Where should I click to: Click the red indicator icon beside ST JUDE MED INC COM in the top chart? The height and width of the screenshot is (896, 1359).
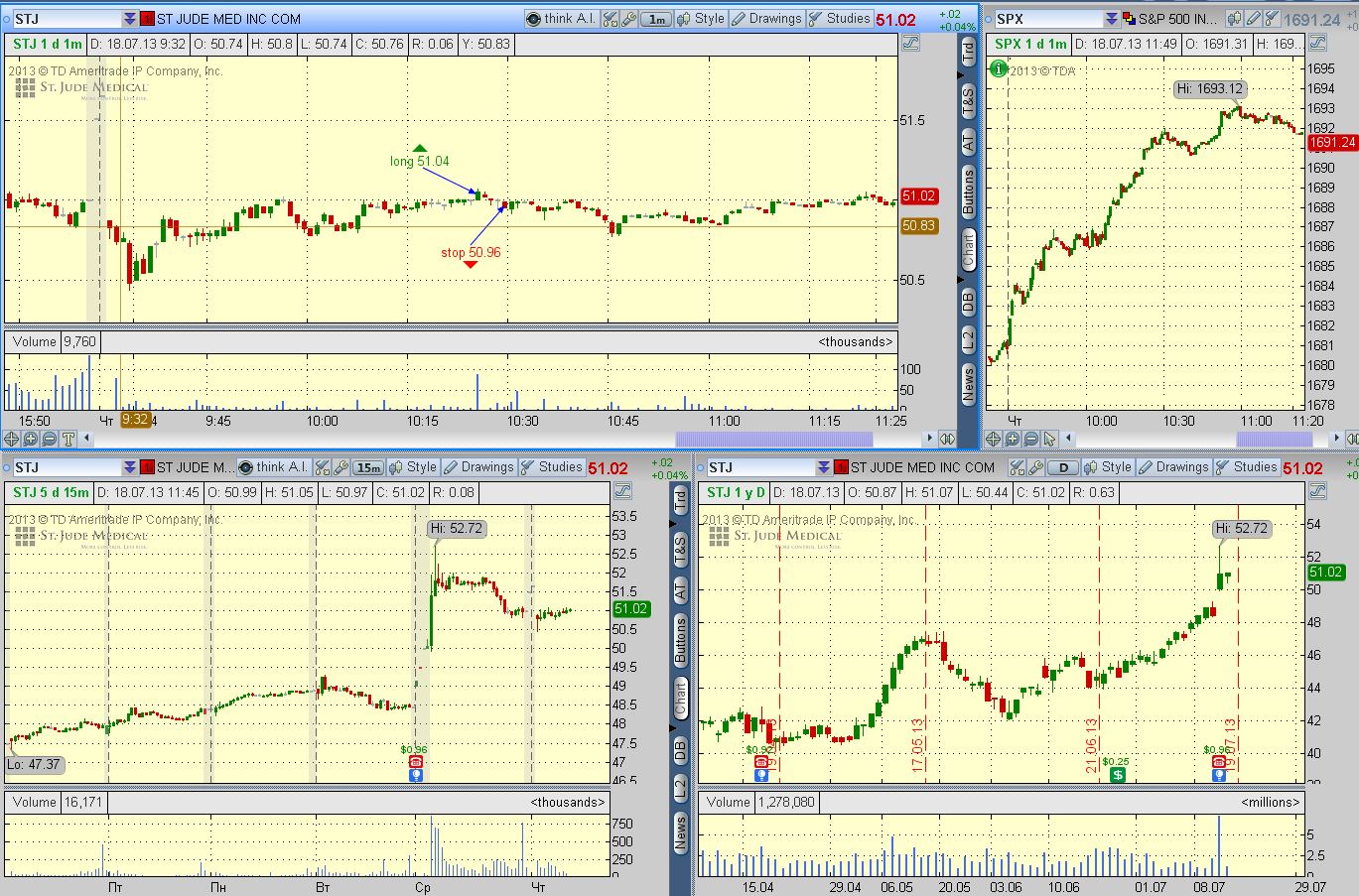click(x=147, y=19)
